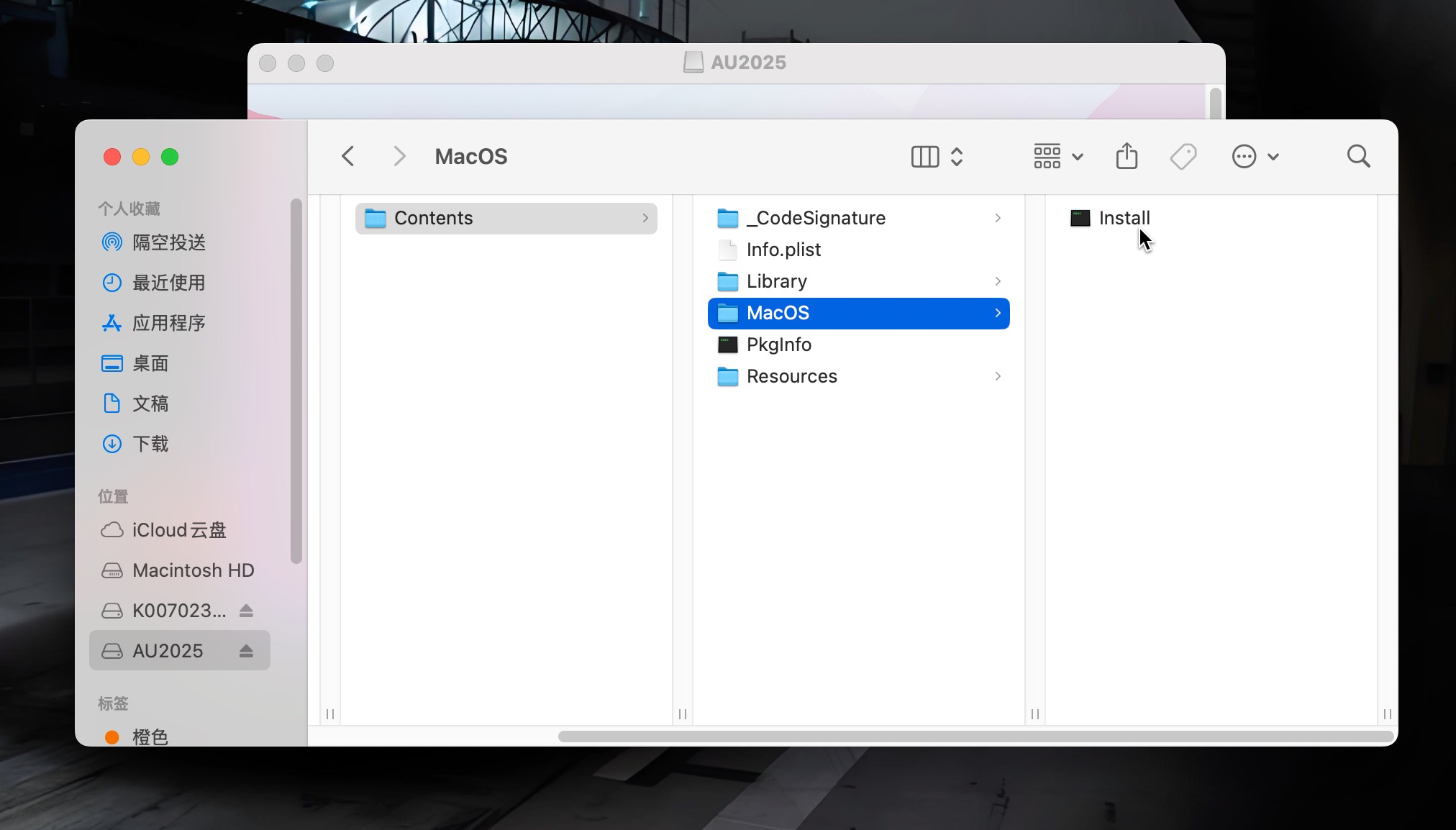Click the Edit Tags icon

[x=1183, y=156]
